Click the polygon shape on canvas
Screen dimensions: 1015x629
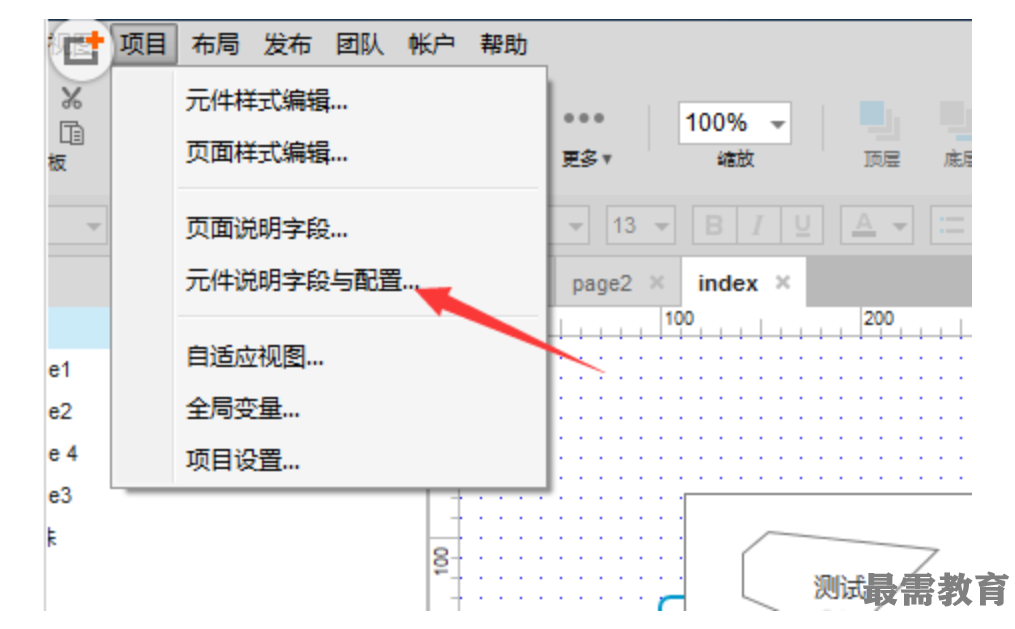[839, 569]
